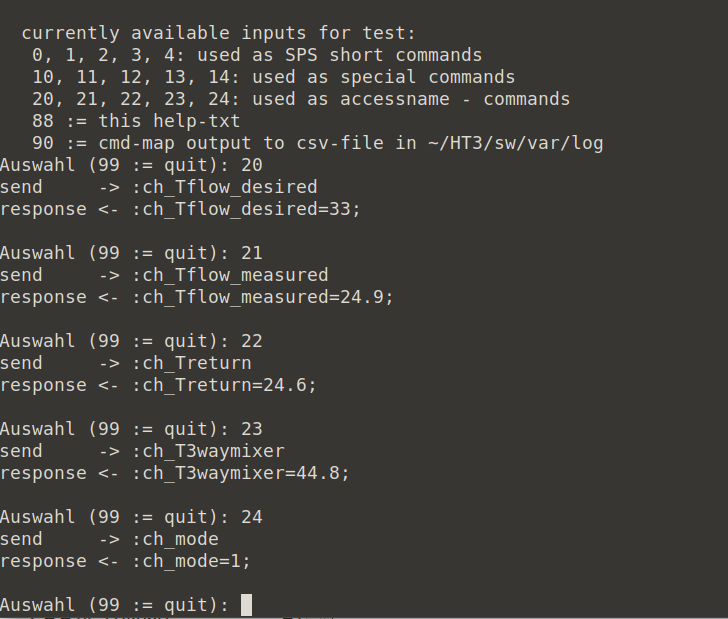Click the '88 := this help-txt' line
The image size is (728, 619).
136,121
